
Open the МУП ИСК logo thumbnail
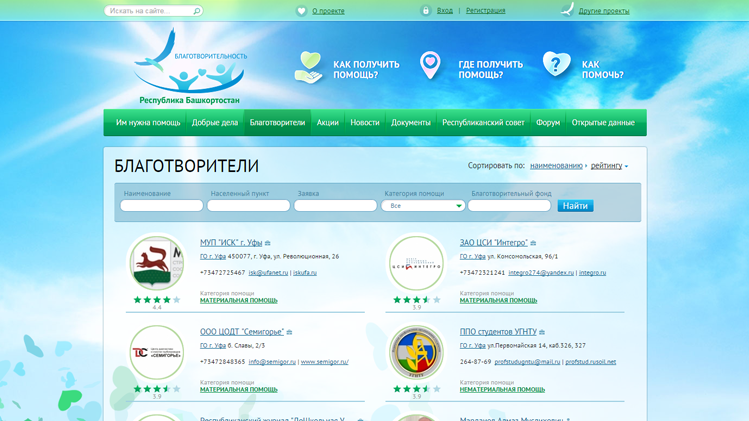[157, 263]
